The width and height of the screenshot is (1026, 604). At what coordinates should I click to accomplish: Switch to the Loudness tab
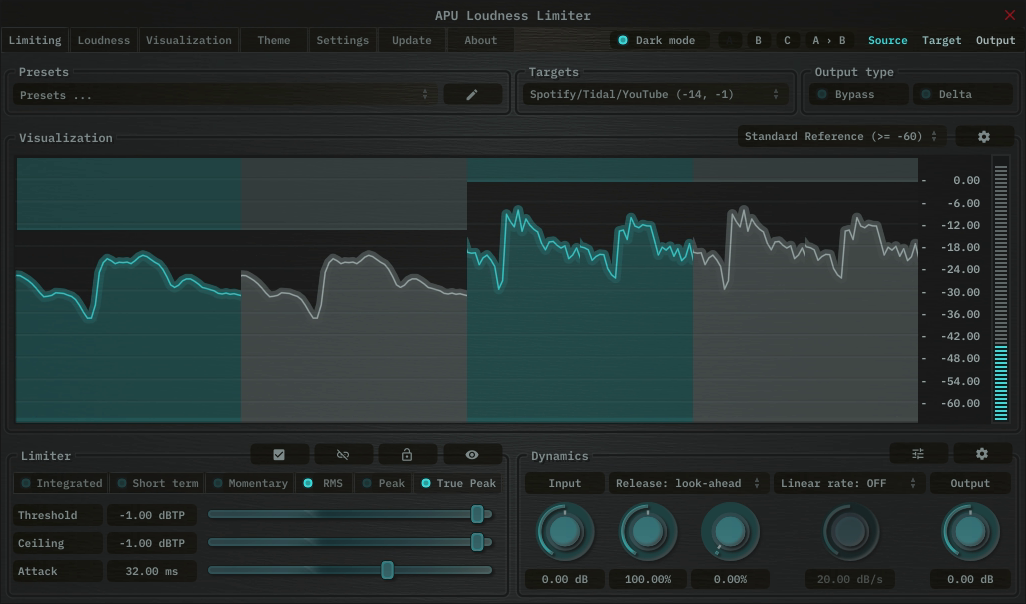point(104,41)
